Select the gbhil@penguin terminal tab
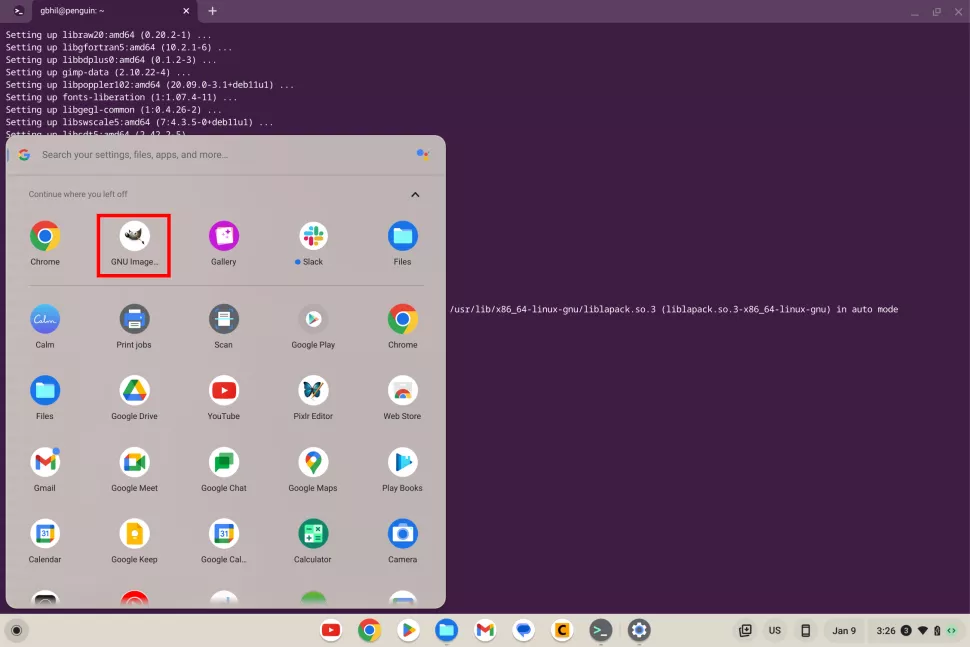 [100, 11]
